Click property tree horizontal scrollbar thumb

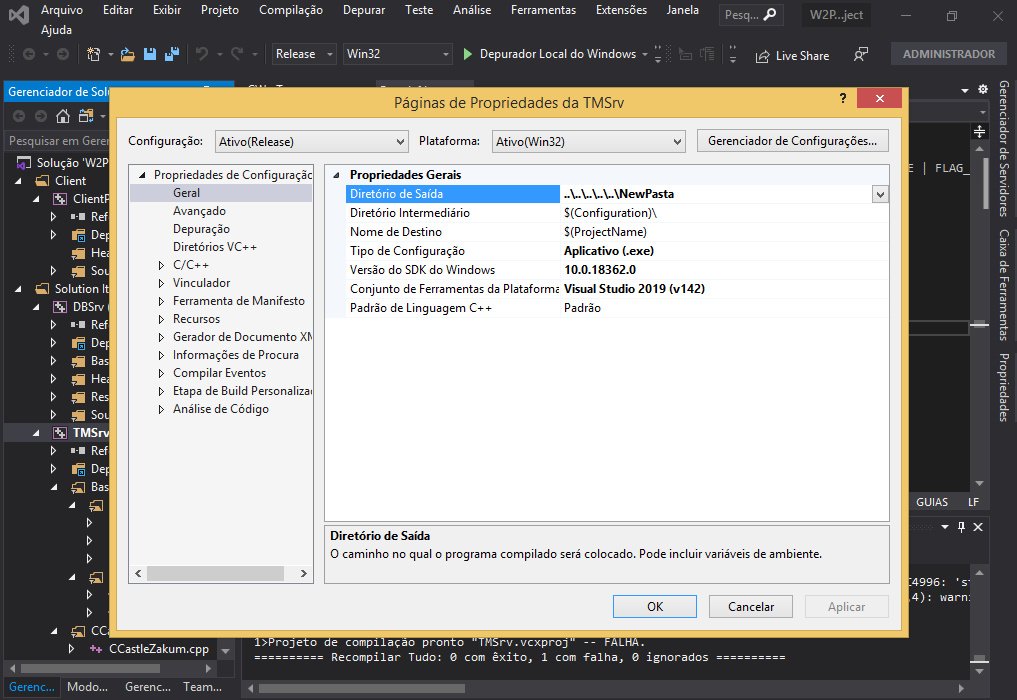[215, 573]
